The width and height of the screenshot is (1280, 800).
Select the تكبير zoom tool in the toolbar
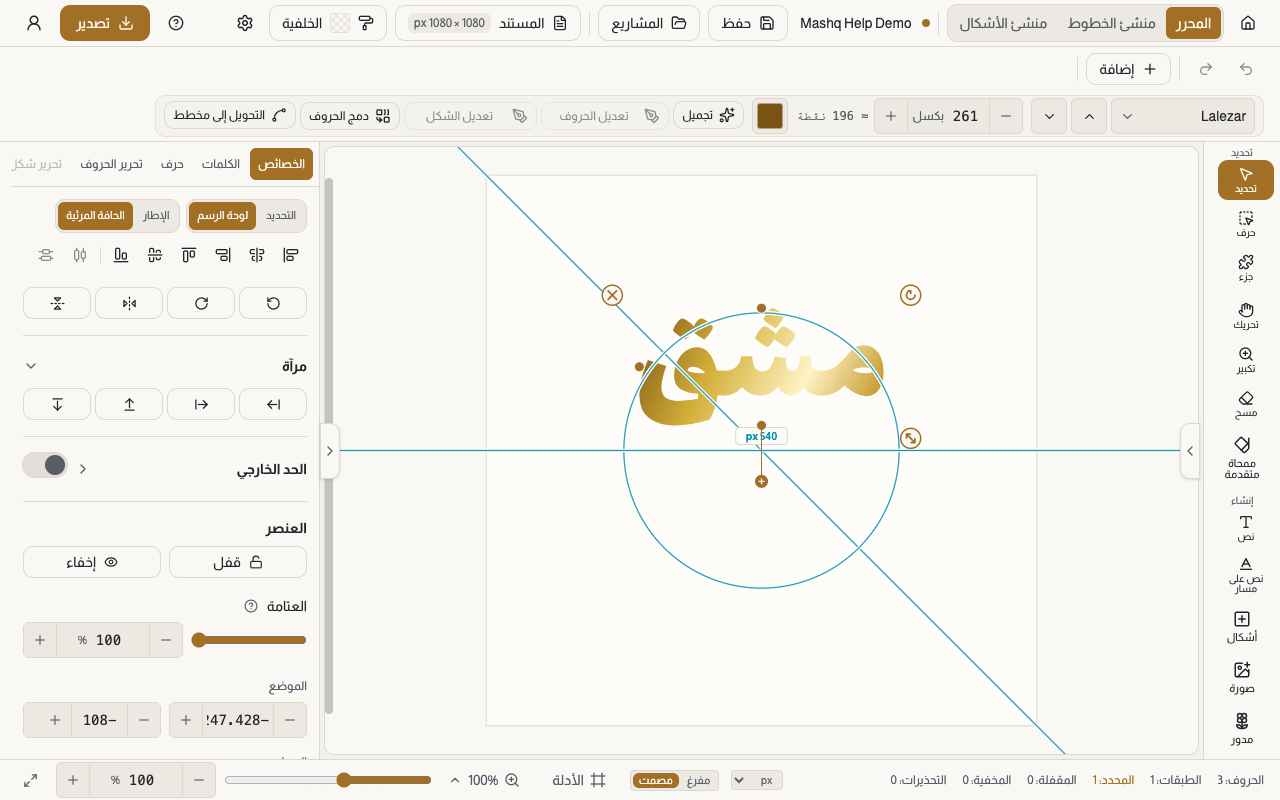(1245, 360)
